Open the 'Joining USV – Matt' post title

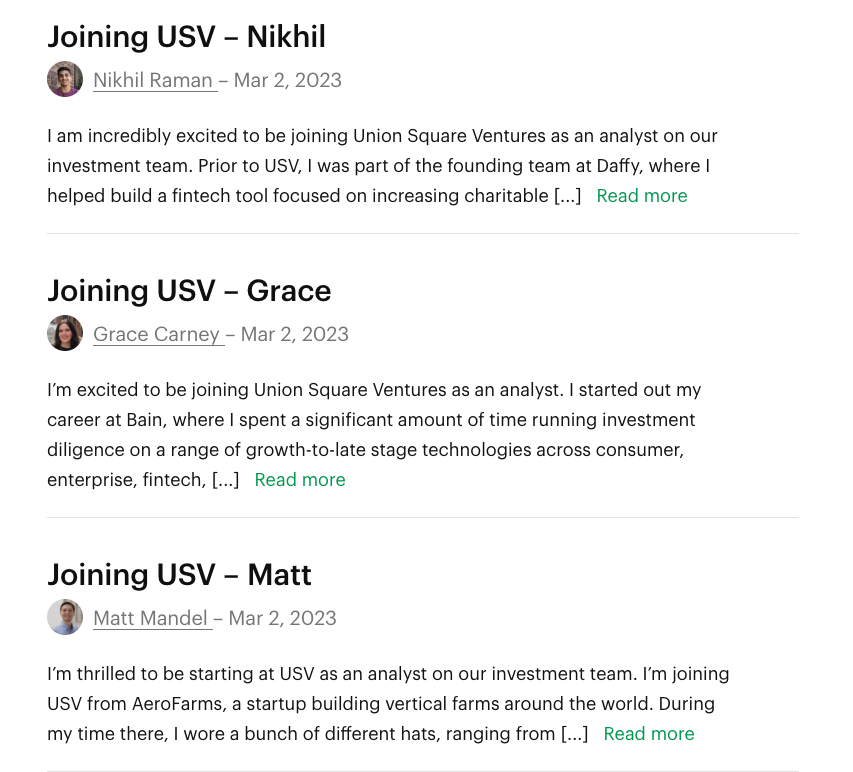(180, 575)
